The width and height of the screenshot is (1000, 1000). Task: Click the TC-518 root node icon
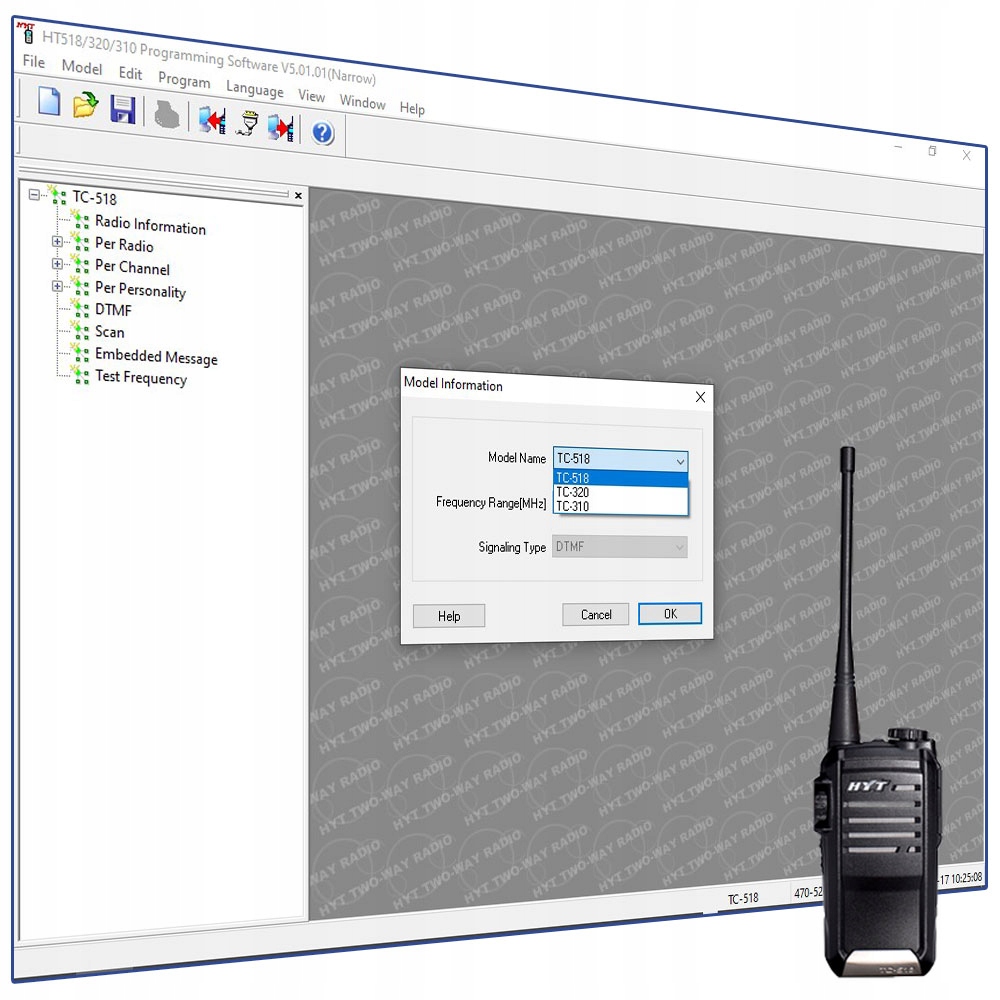(x=57, y=195)
